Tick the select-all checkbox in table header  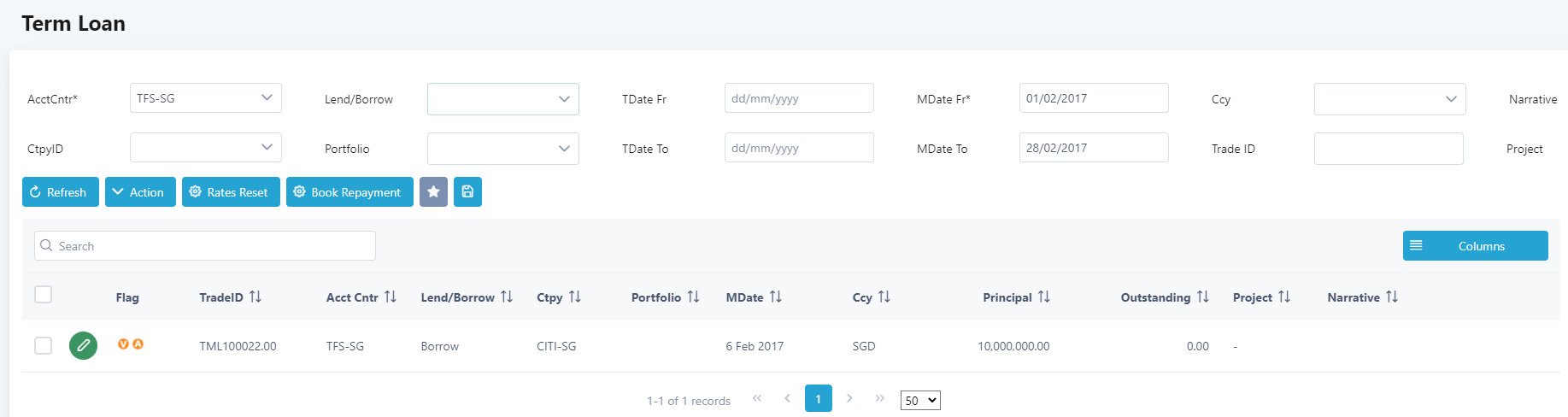[43, 295]
